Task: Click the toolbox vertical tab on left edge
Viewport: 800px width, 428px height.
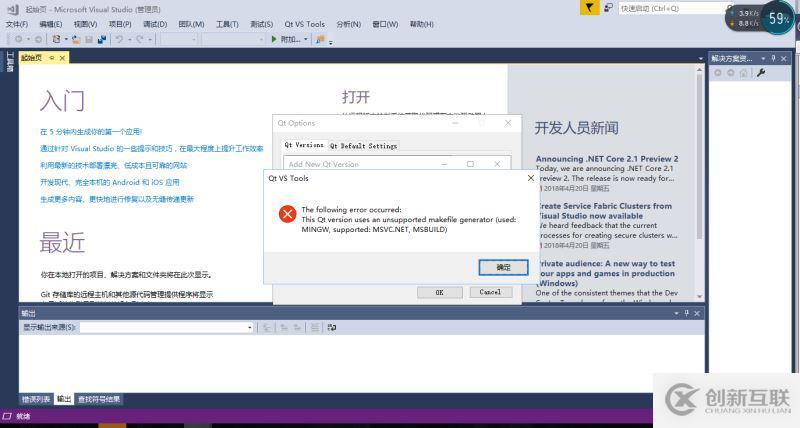Action: click(x=10, y=61)
